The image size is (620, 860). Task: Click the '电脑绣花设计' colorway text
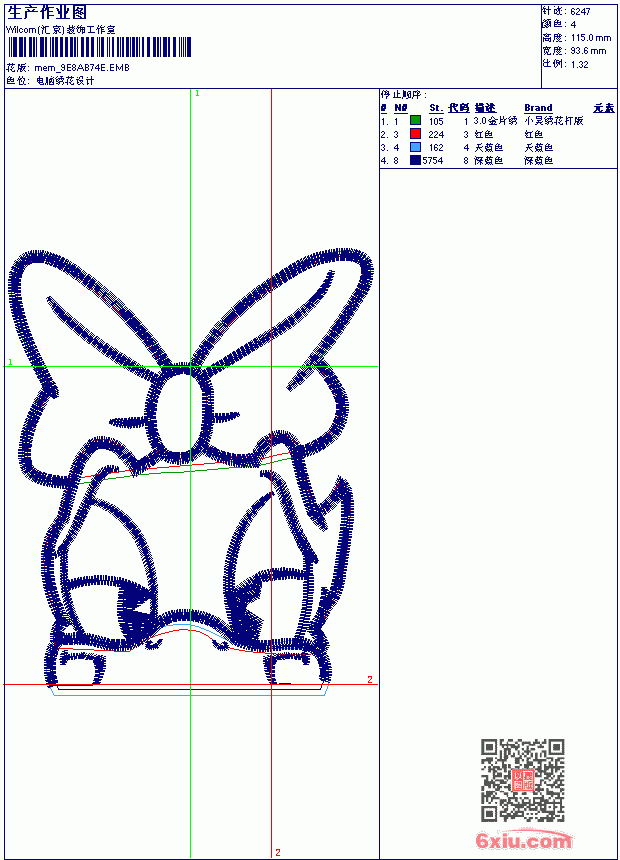65,81
